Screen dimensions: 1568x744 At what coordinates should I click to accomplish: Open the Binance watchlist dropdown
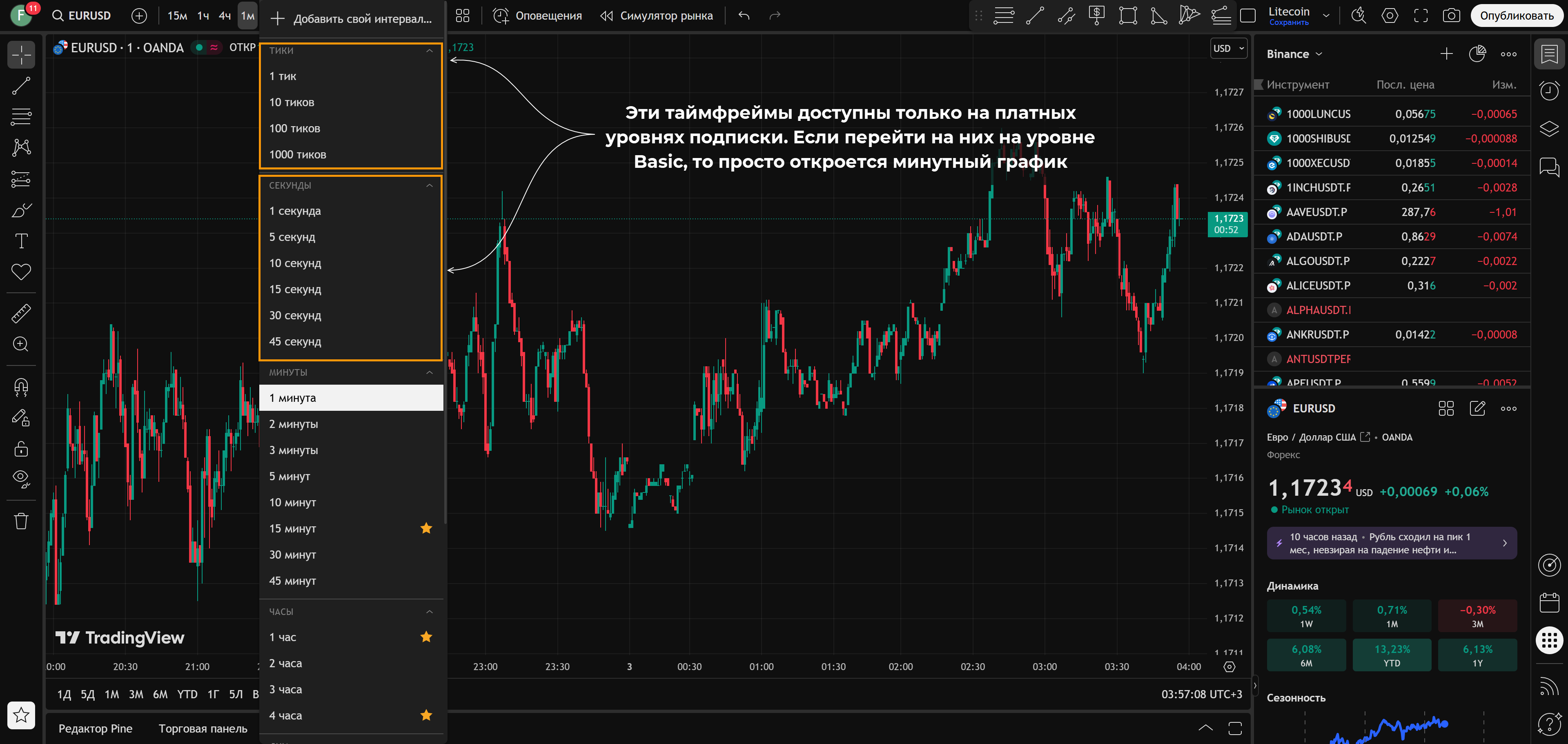click(1294, 54)
